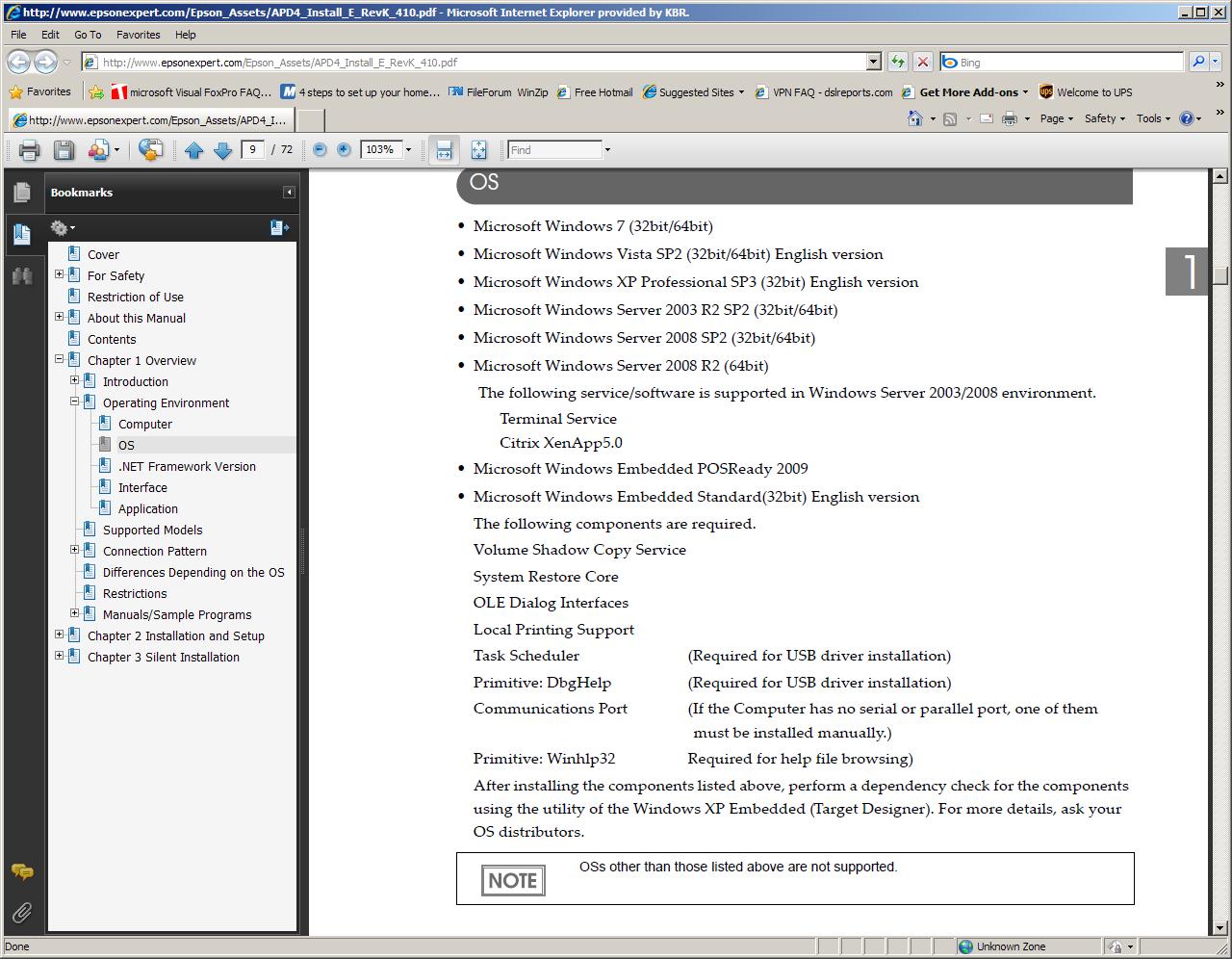This screenshot has height=959, width=1232.
Task: Refresh the page with green arrows
Action: (898, 62)
